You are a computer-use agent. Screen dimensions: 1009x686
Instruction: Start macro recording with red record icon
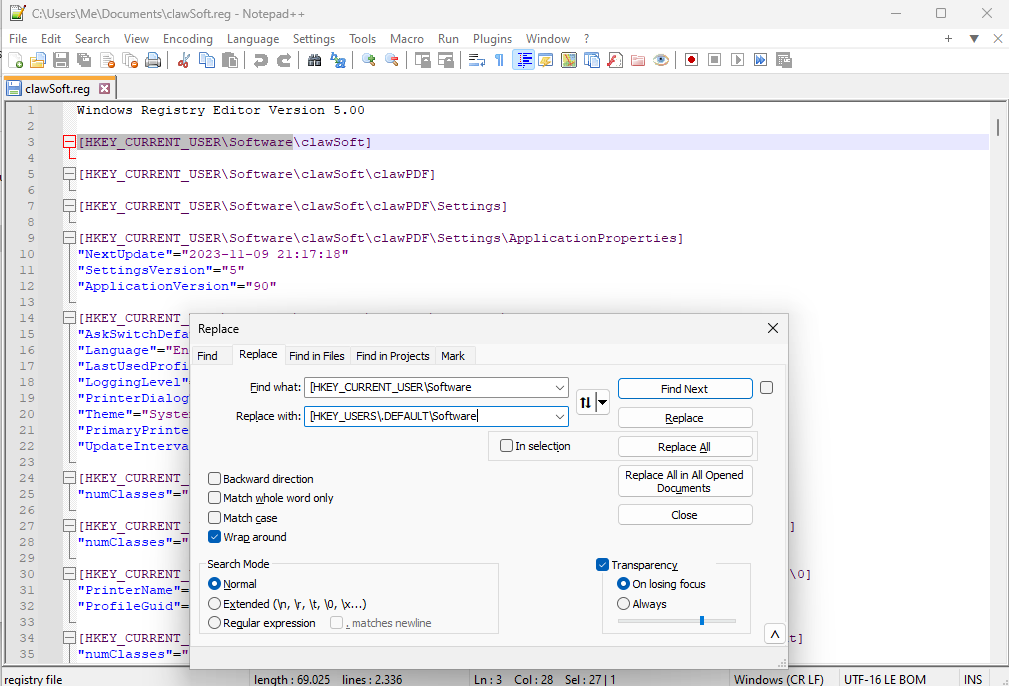(x=691, y=61)
